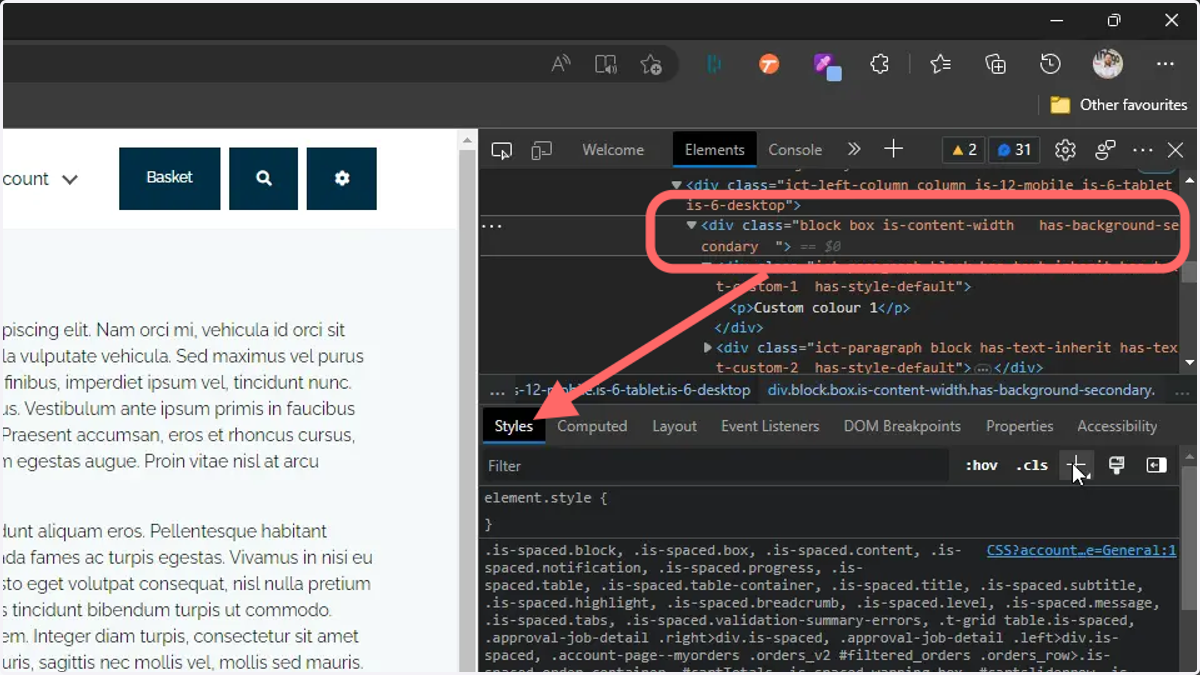Viewport: 1200px width, 675px height.
Task: Add a new DevTools tool with plus
Action: (x=893, y=150)
